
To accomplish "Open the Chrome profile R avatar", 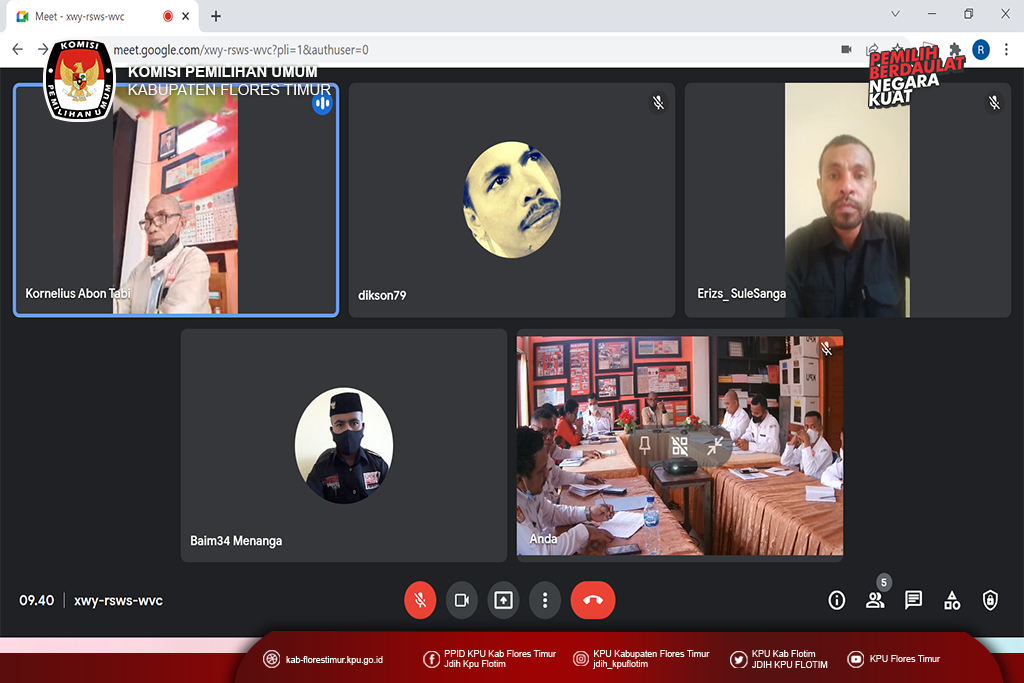I will pos(981,49).
